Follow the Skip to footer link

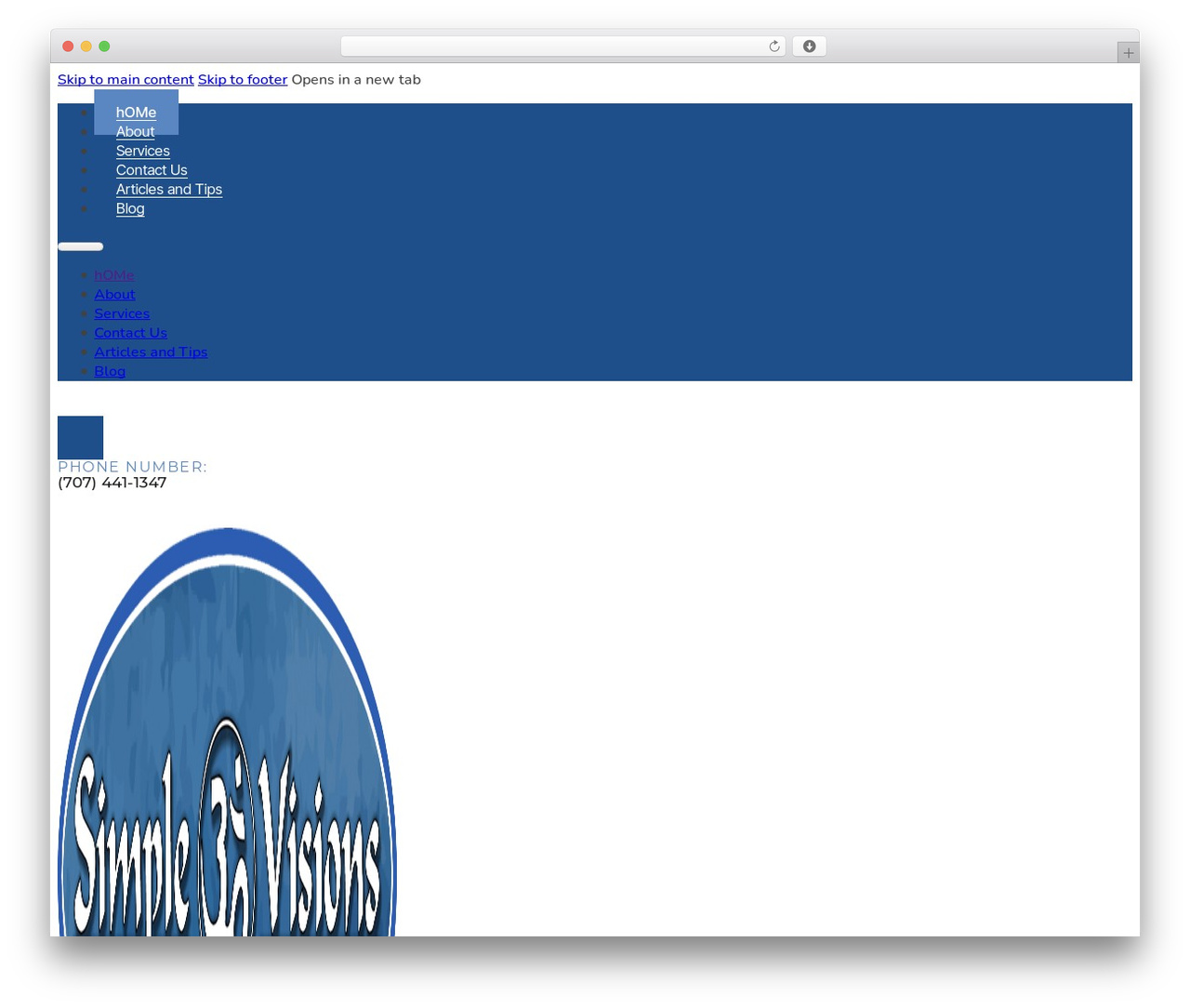243,80
